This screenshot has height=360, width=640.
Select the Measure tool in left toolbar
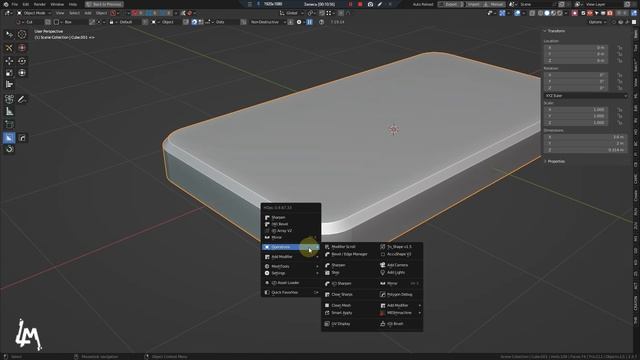(9, 111)
